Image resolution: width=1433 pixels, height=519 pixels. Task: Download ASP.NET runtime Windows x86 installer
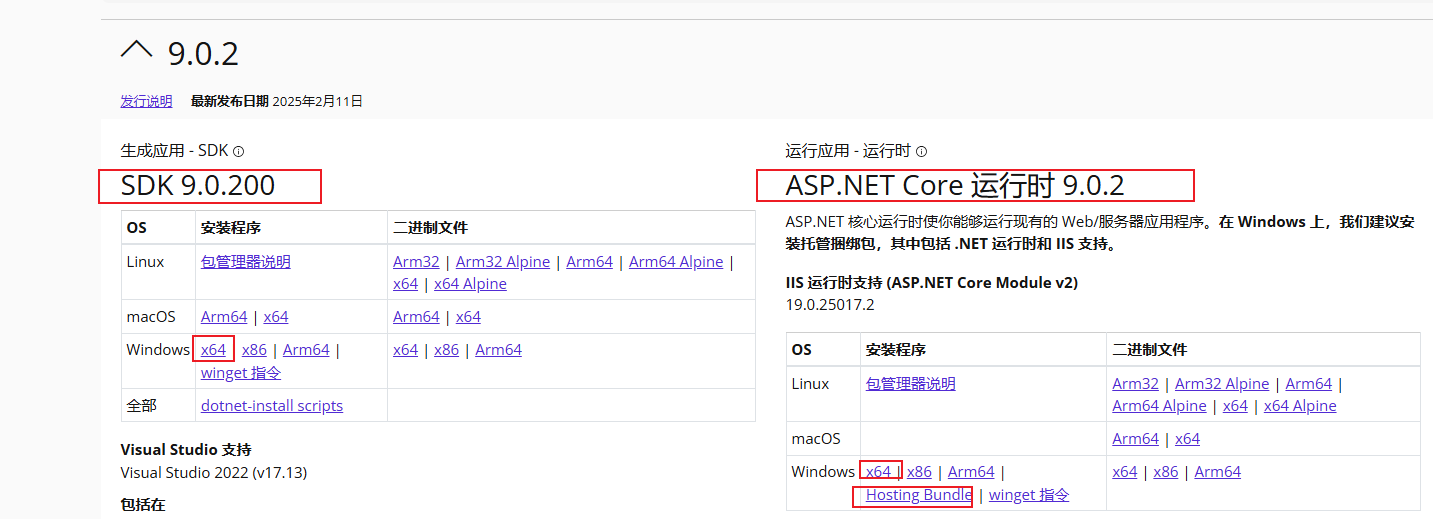point(919,471)
